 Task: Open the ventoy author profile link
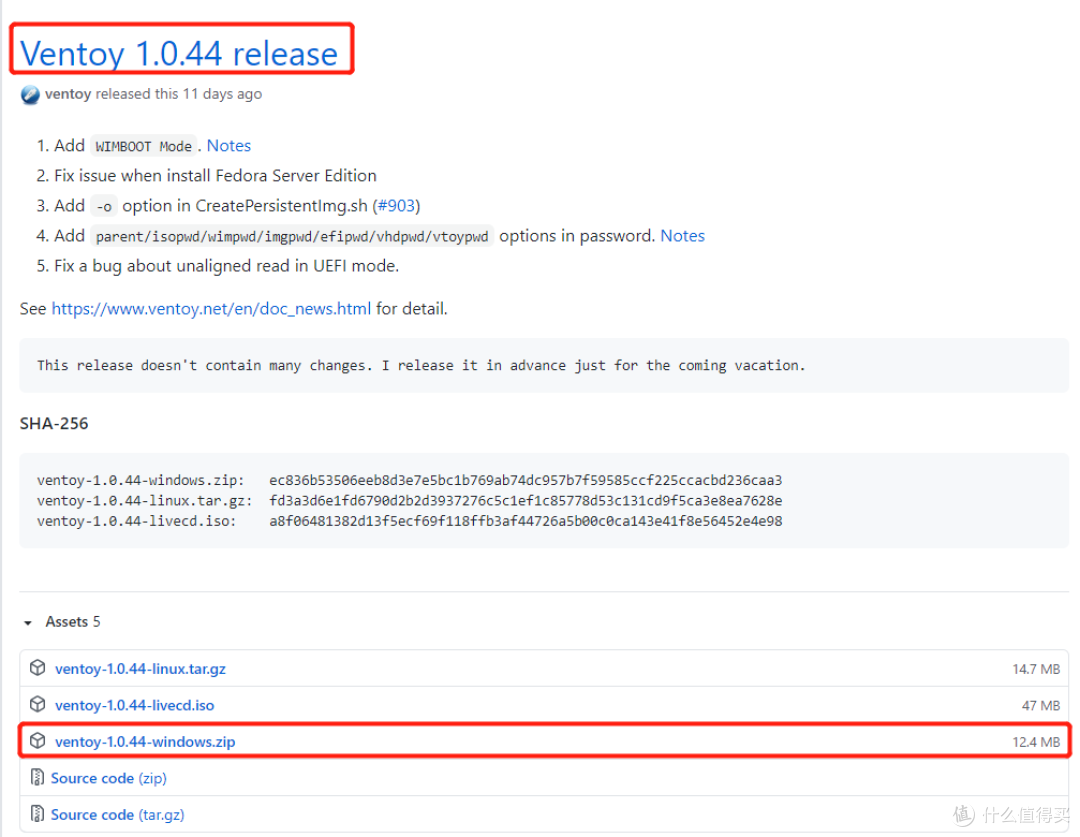point(68,94)
